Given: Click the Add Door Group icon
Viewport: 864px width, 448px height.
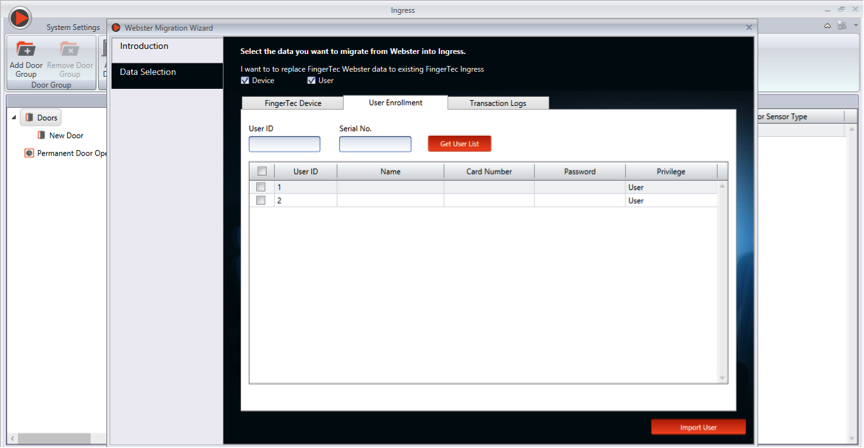Looking at the screenshot, I should click(x=25, y=49).
